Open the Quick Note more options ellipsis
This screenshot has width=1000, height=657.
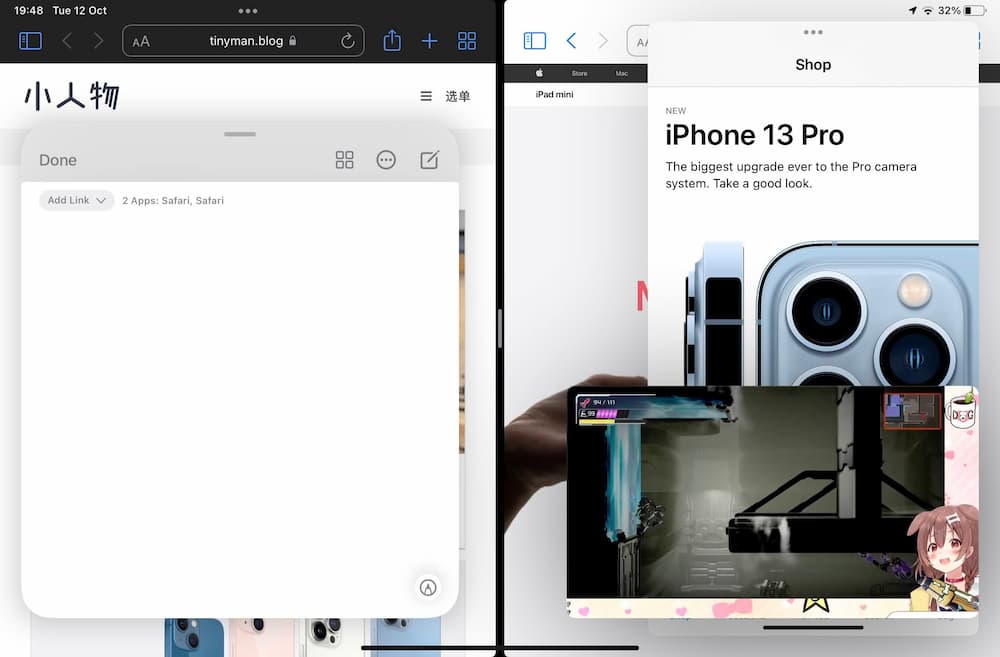click(x=386, y=159)
